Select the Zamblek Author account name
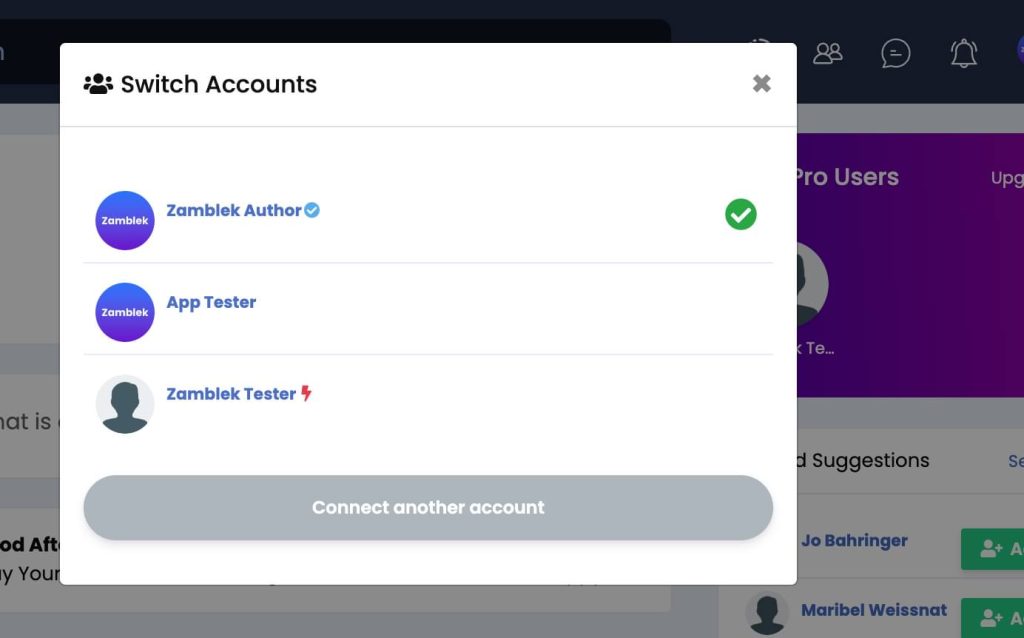The height and width of the screenshot is (638, 1024). 234,210
